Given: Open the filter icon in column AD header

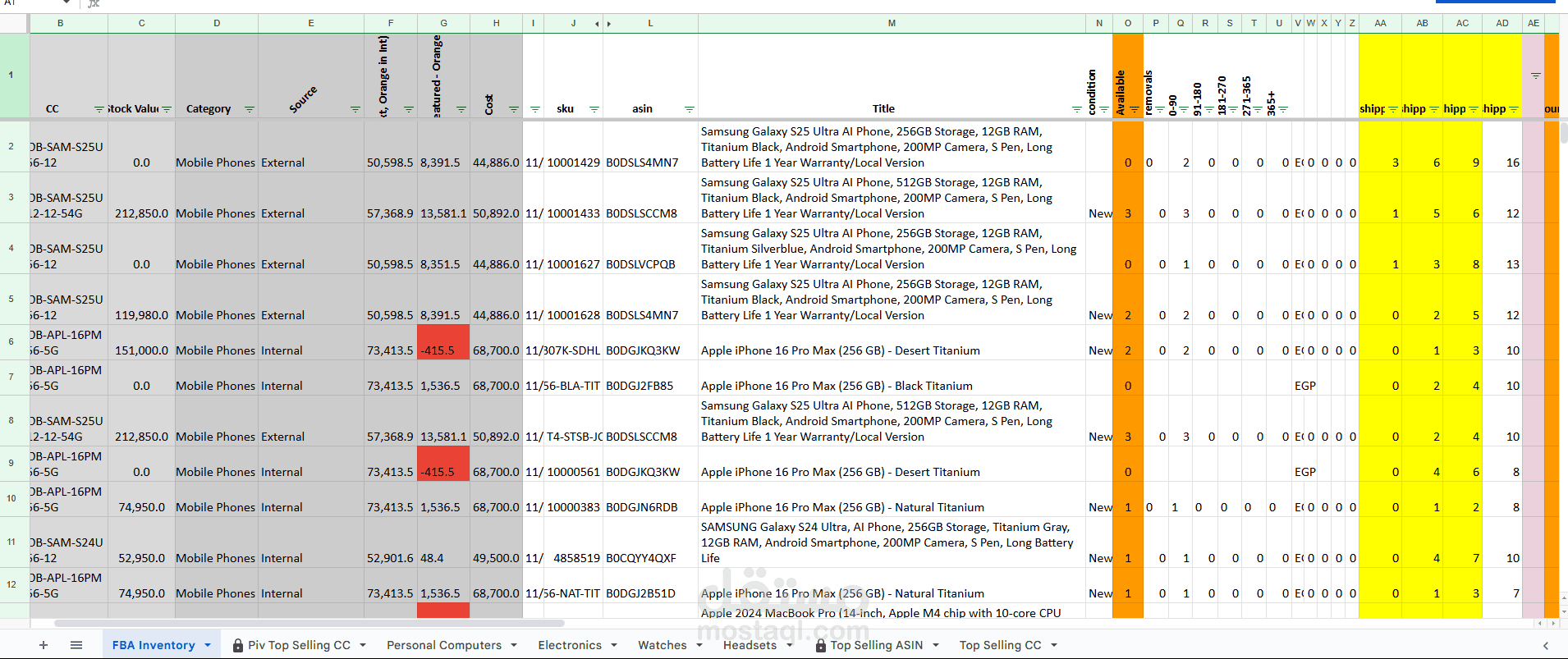Looking at the screenshot, I should pos(1514,109).
